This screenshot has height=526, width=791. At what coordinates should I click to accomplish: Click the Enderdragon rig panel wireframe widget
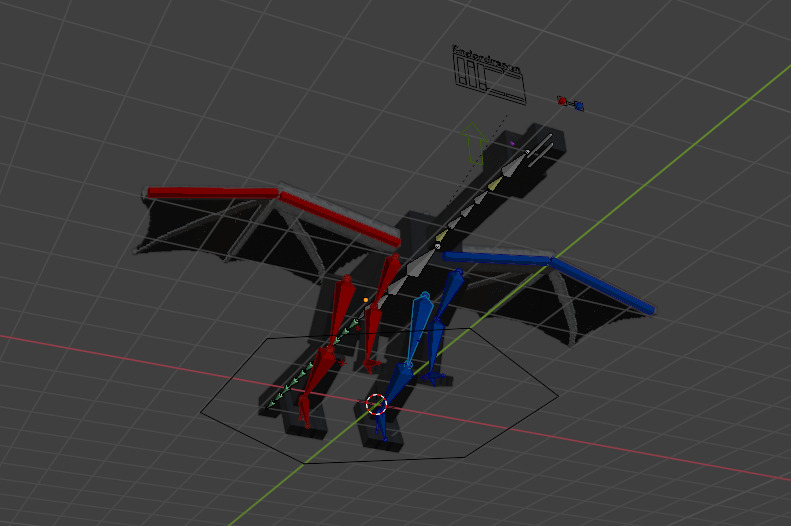[x=489, y=75]
